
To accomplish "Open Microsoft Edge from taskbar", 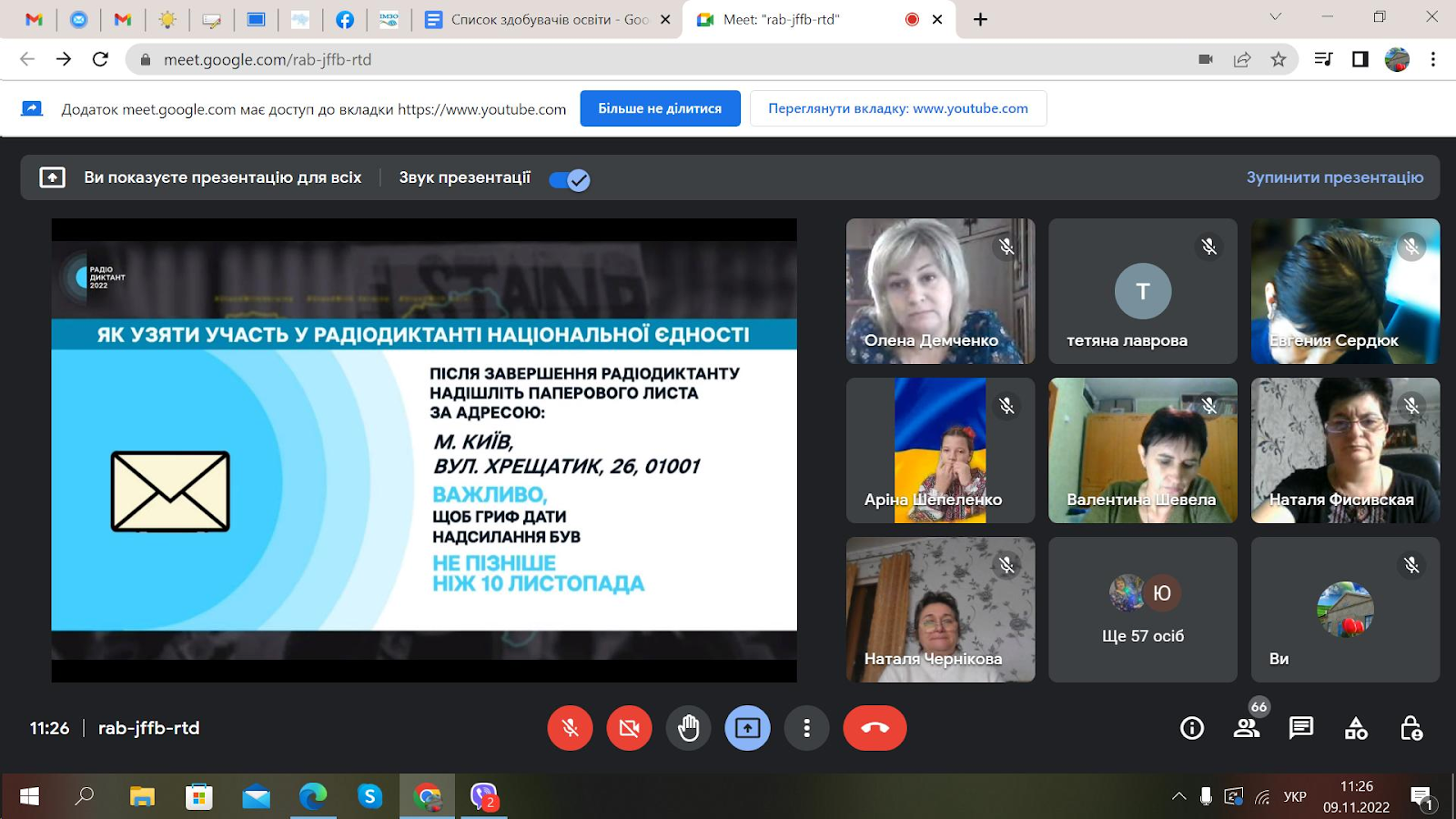I will (312, 796).
